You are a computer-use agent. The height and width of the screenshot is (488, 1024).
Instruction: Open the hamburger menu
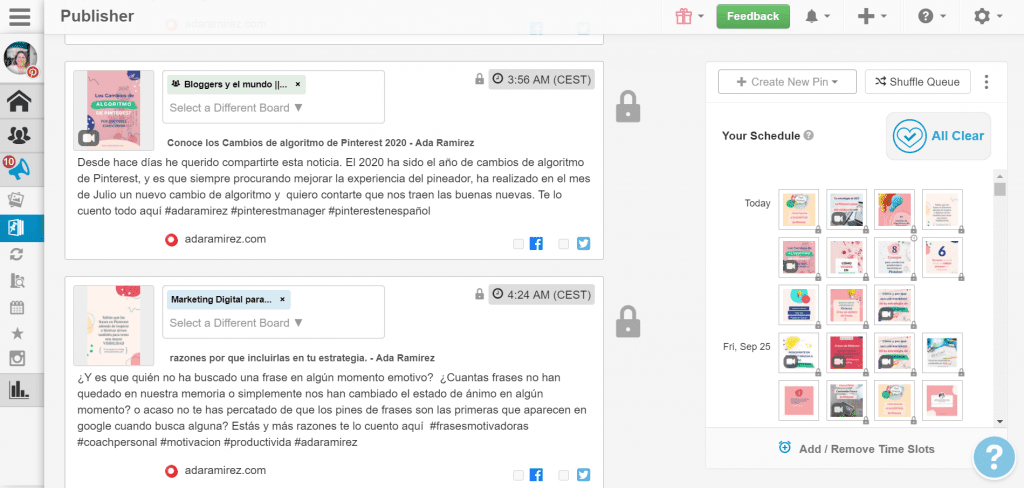pyautogui.click(x=20, y=16)
